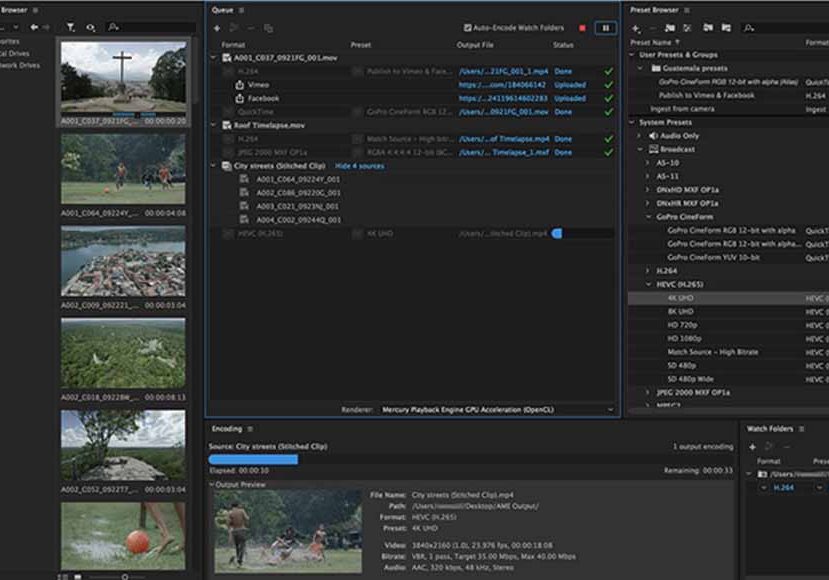Click the Hide 4 sources link
The width and height of the screenshot is (829, 580).
pos(359,166)
